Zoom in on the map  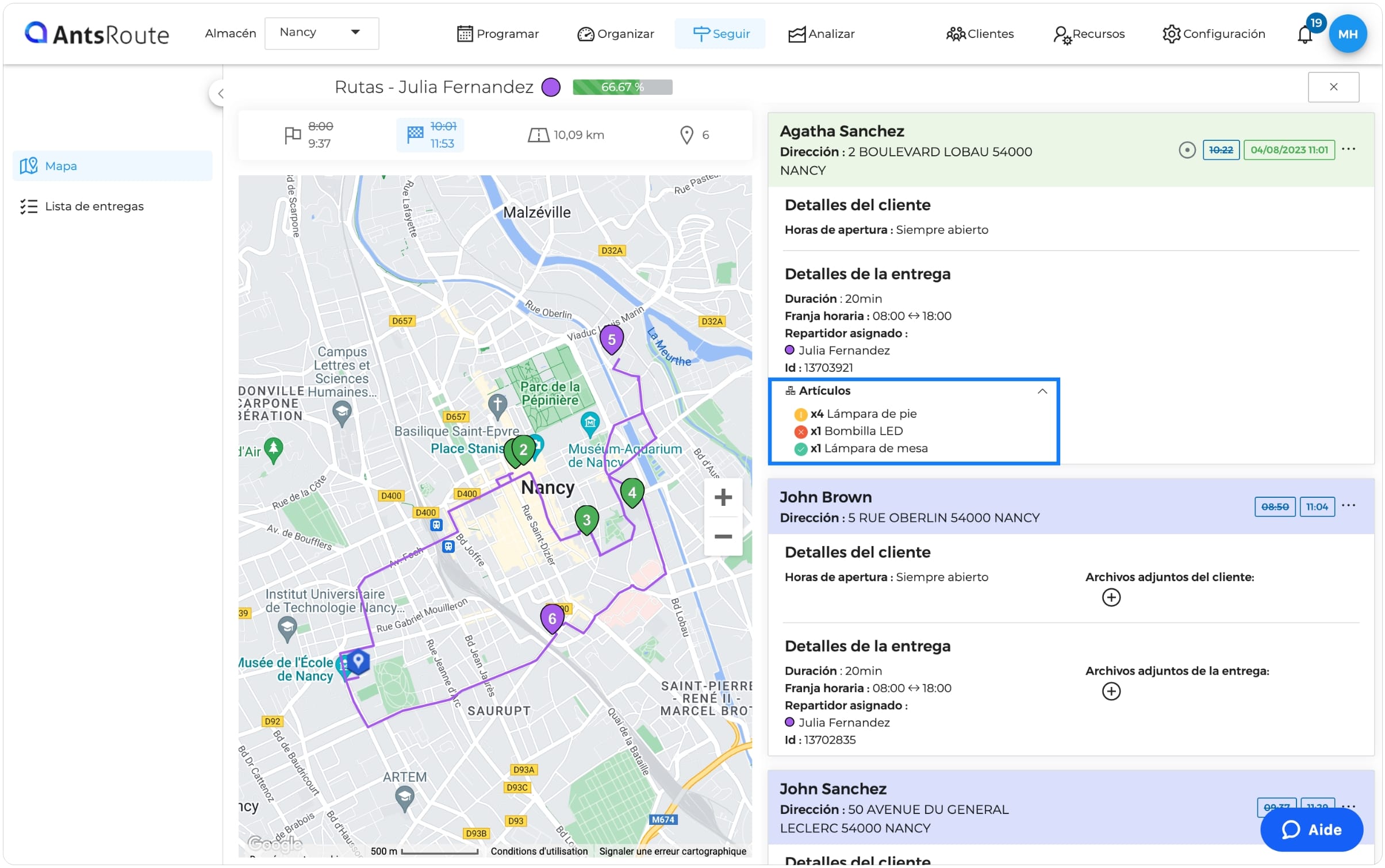pos(723,498)
